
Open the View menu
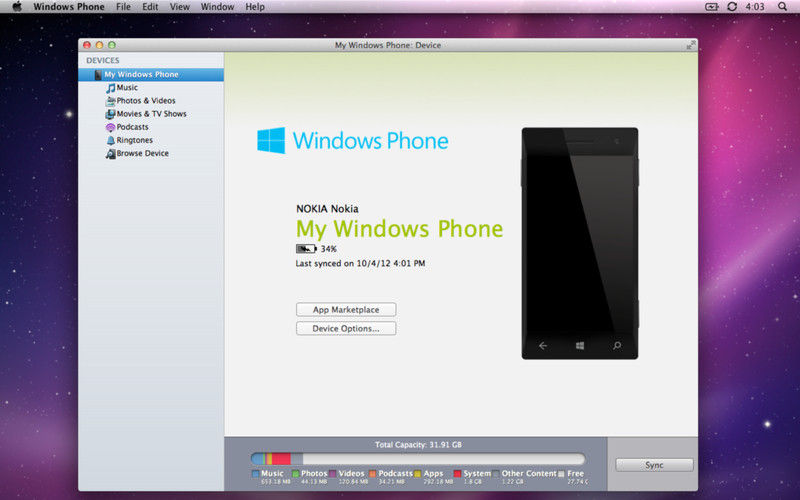tap(180, 7)
